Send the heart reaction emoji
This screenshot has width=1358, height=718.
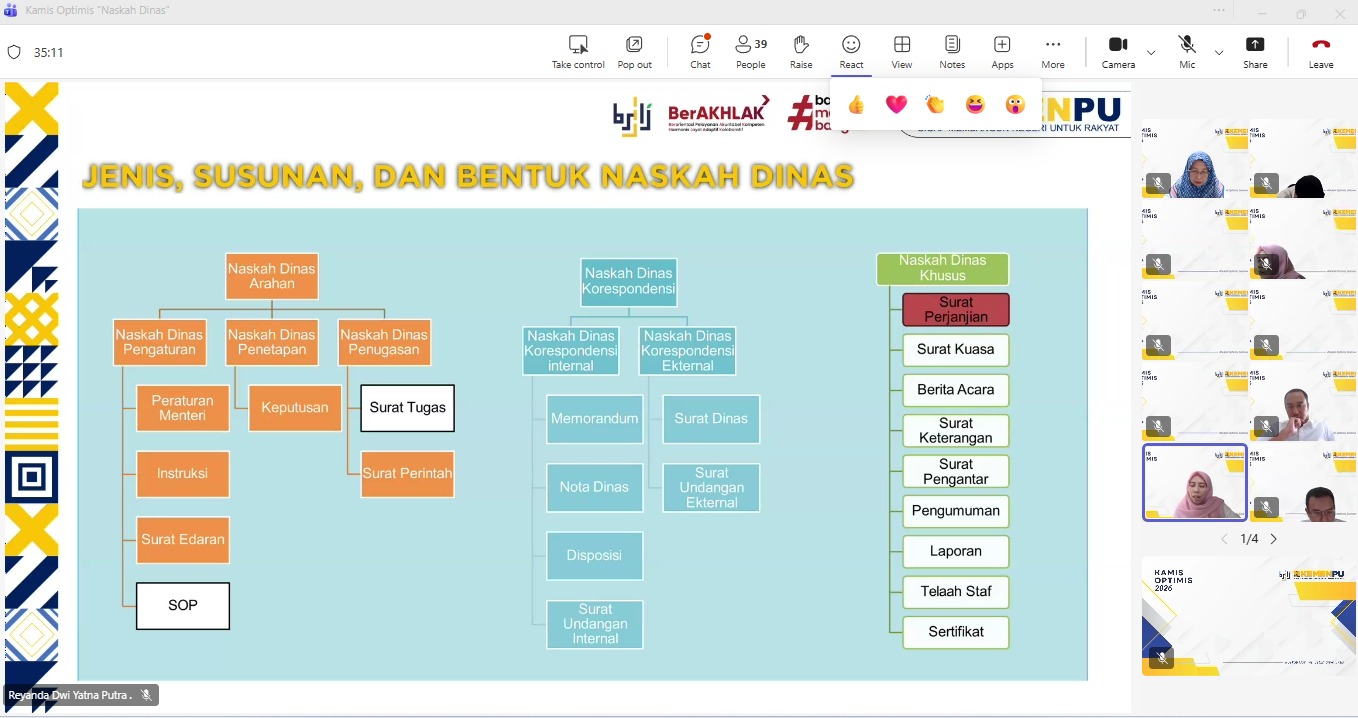896,105
